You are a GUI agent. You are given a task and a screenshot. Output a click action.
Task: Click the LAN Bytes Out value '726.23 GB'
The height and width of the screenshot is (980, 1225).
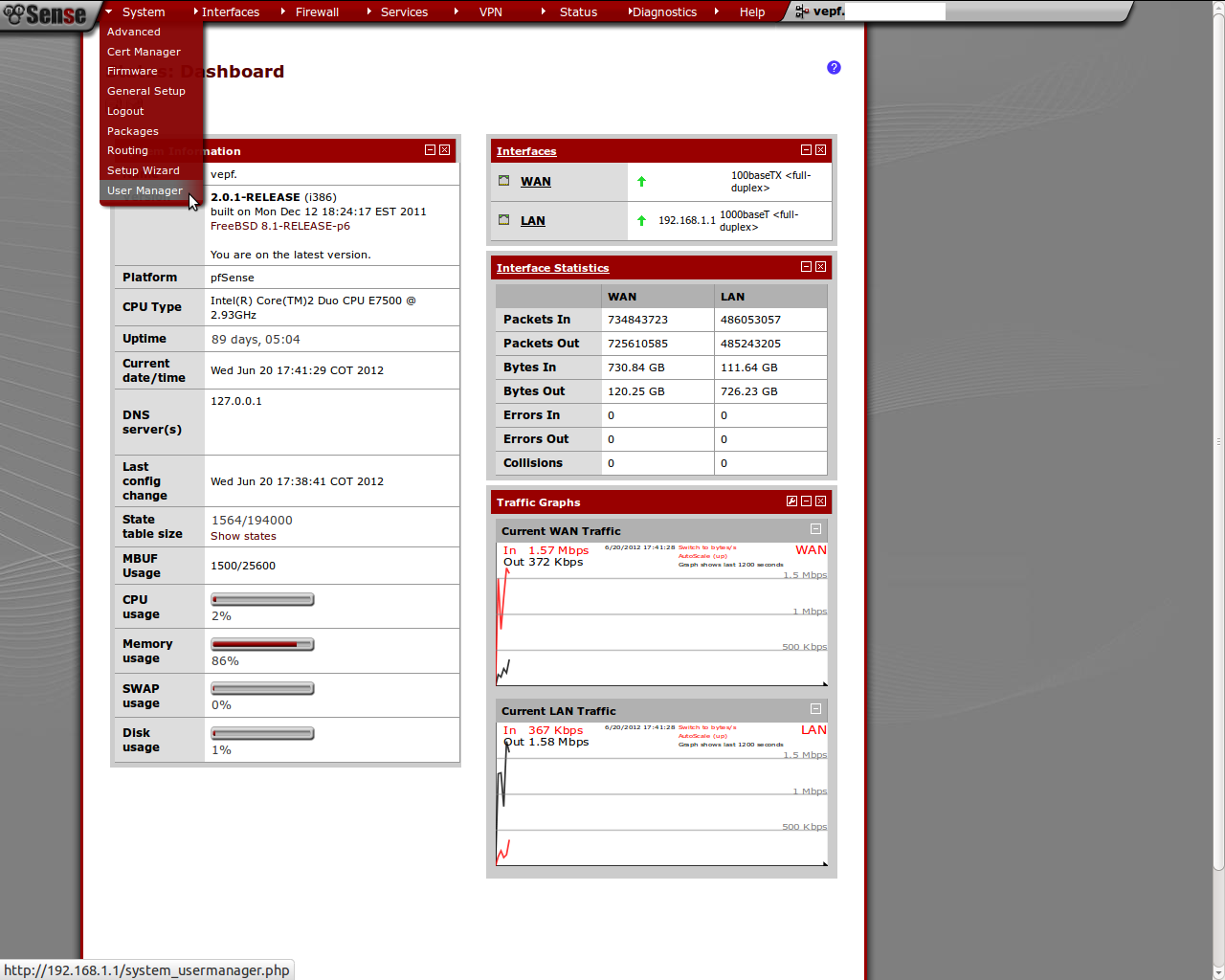(749, 391)
